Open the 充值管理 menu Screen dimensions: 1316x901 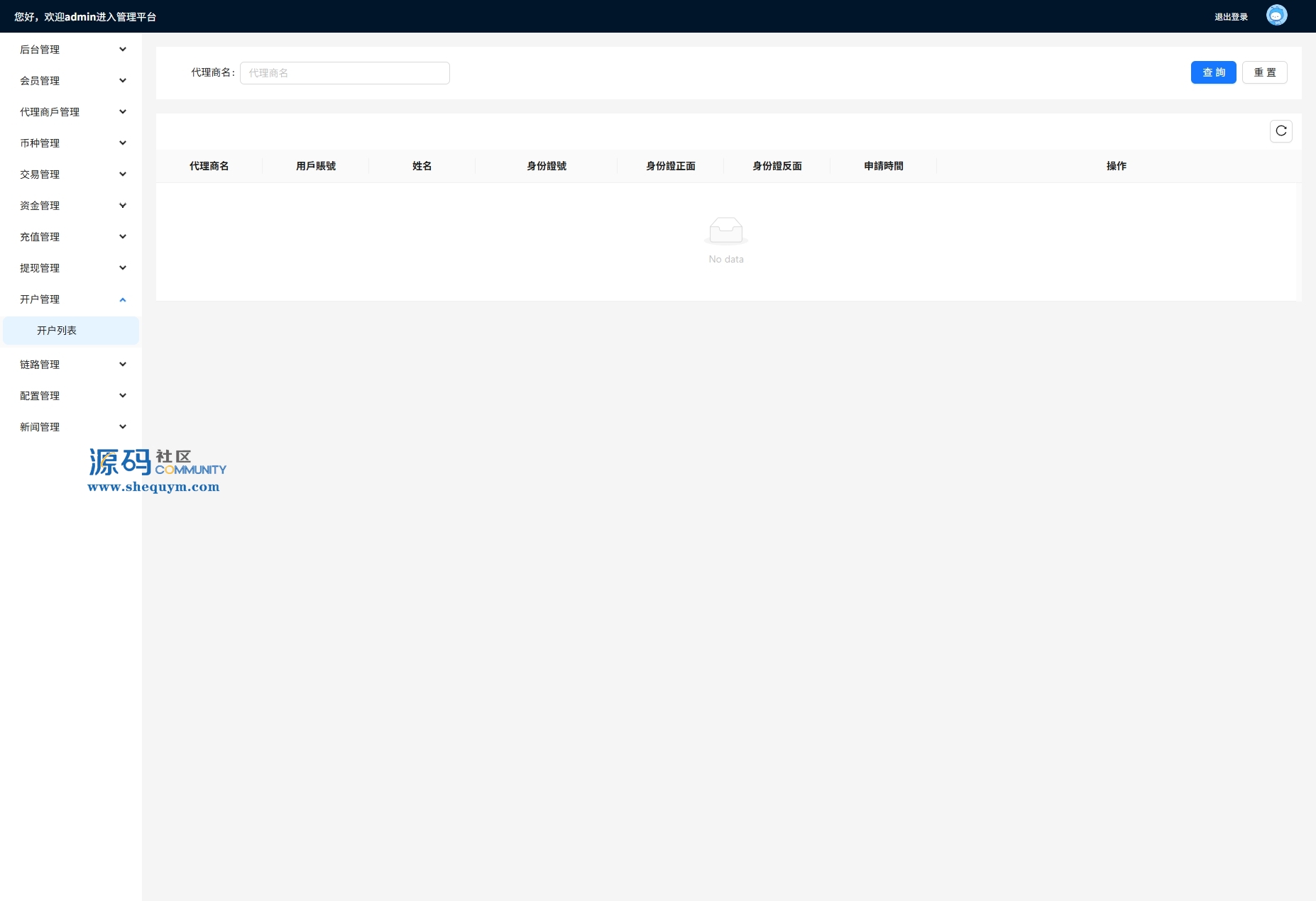71,237
